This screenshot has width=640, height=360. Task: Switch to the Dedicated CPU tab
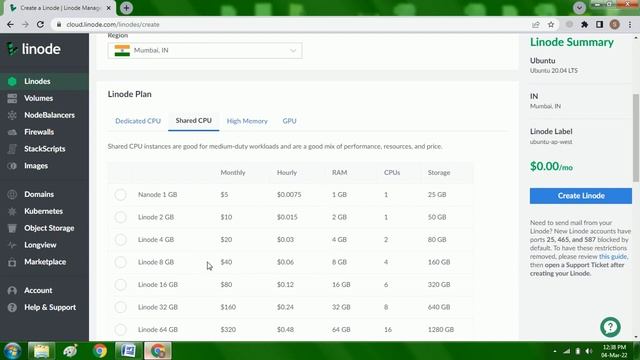click(138, 121)
